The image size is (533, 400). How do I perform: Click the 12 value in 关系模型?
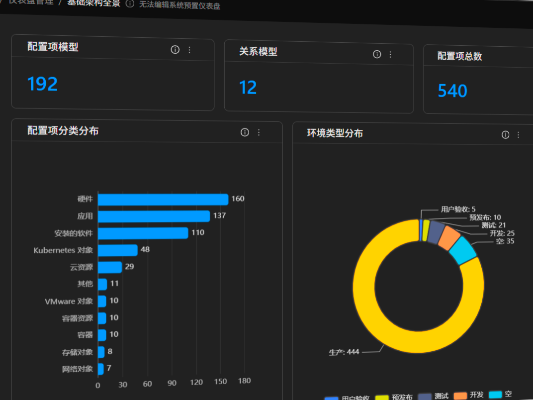pos(248,88)
